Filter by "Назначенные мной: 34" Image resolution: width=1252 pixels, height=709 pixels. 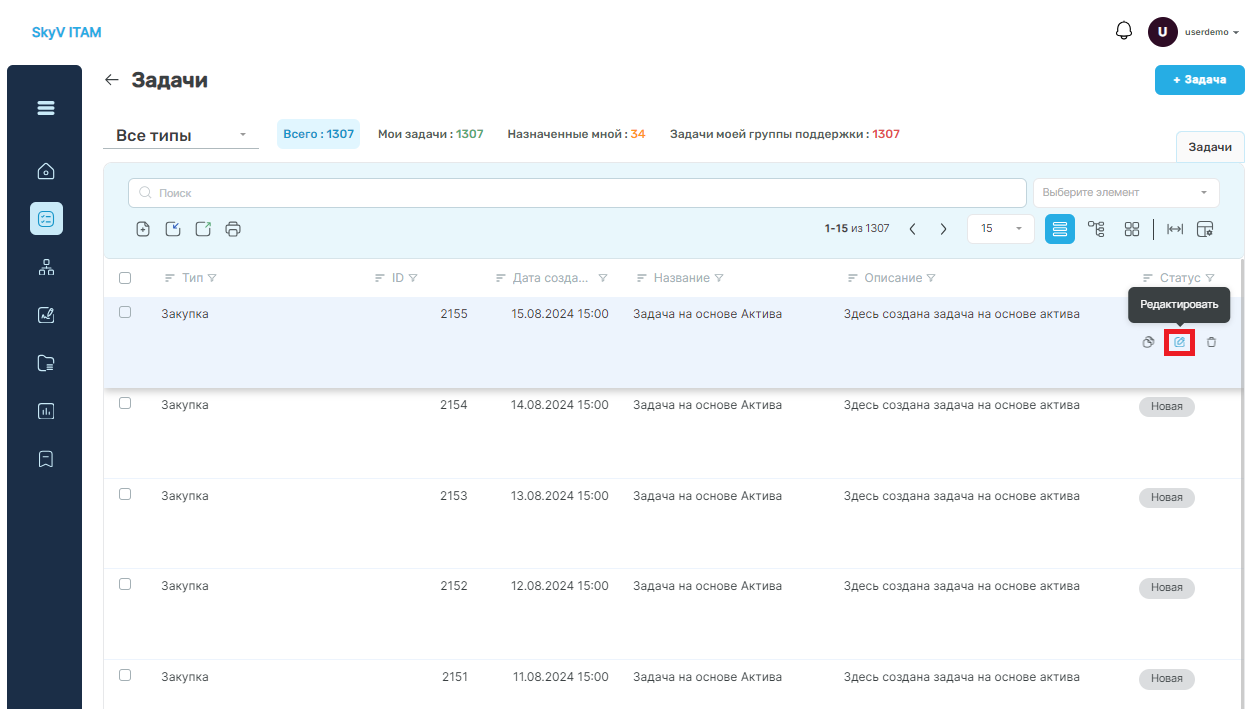coord(576,134)
